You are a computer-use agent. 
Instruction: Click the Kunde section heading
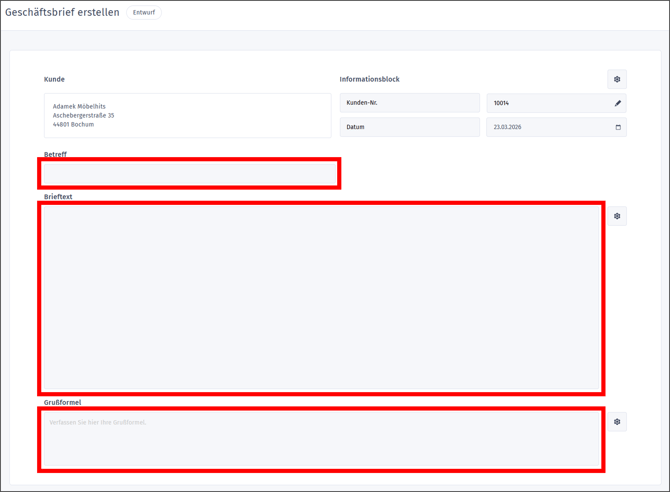click(54, 79)
